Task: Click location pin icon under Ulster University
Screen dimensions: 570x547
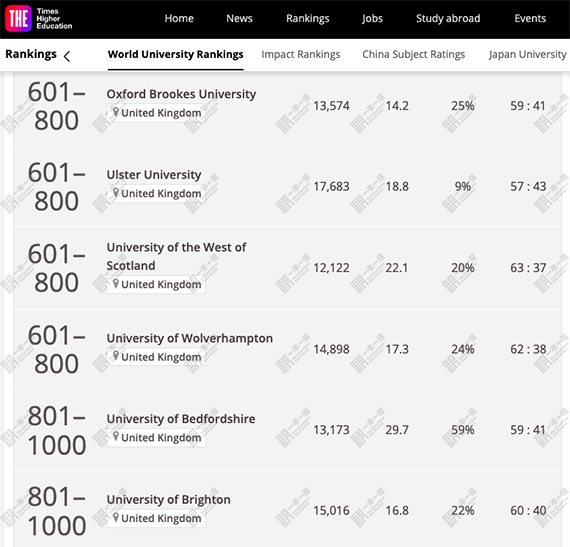Action: pyautogui.click(x=116, y=193)
